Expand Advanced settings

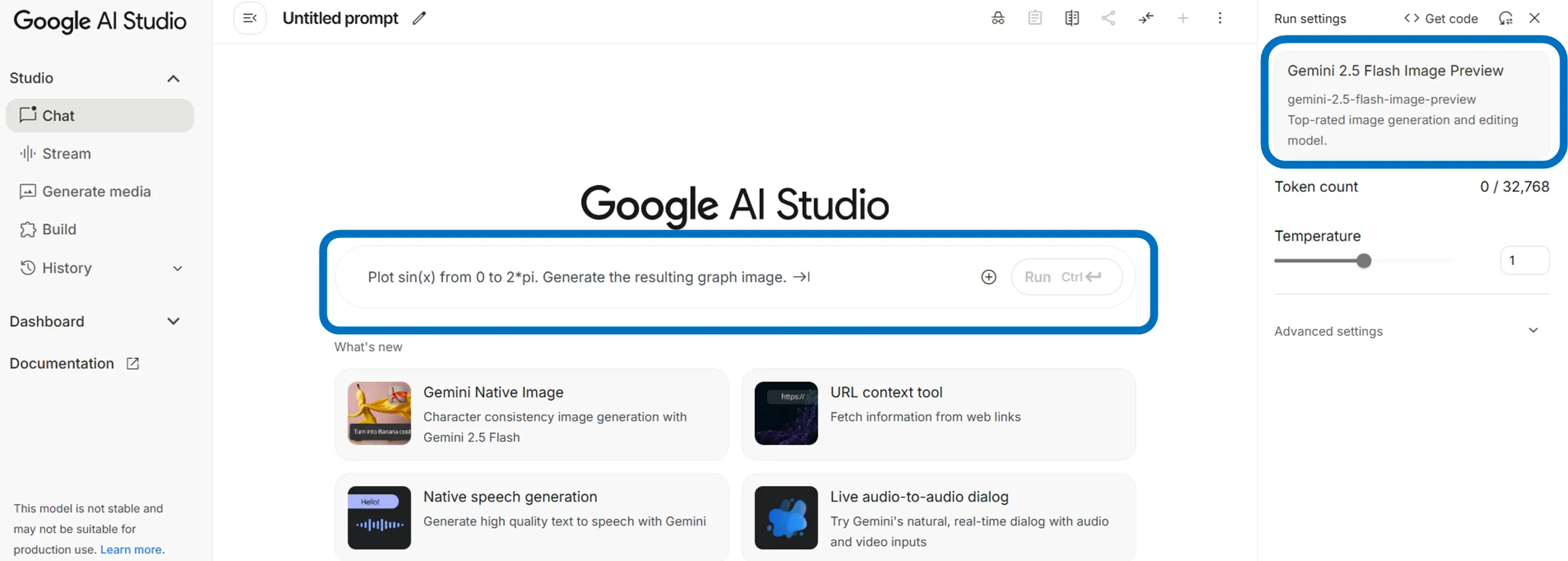tap(1532, 331)
